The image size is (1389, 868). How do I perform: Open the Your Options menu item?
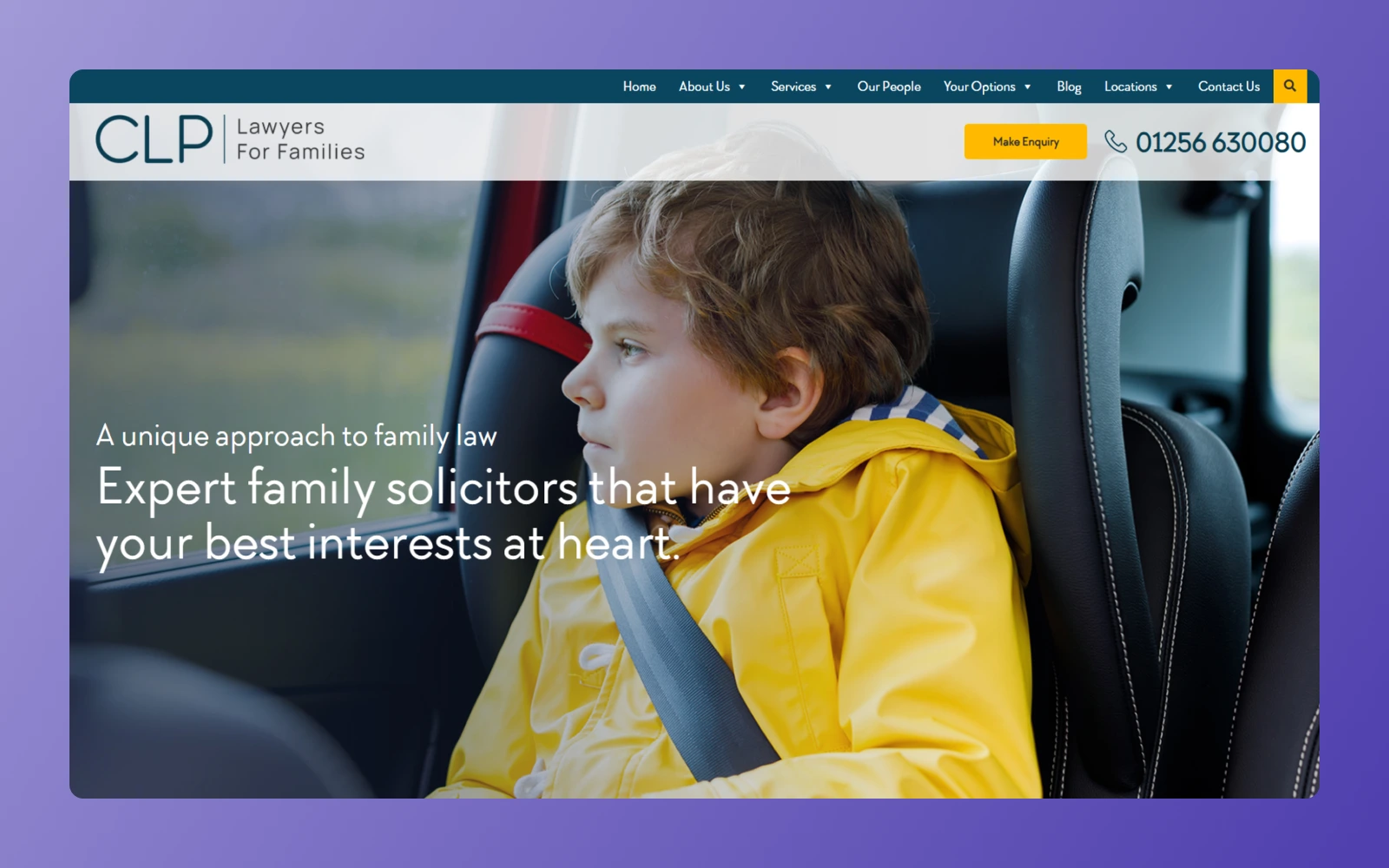click(x=979, y=87)
